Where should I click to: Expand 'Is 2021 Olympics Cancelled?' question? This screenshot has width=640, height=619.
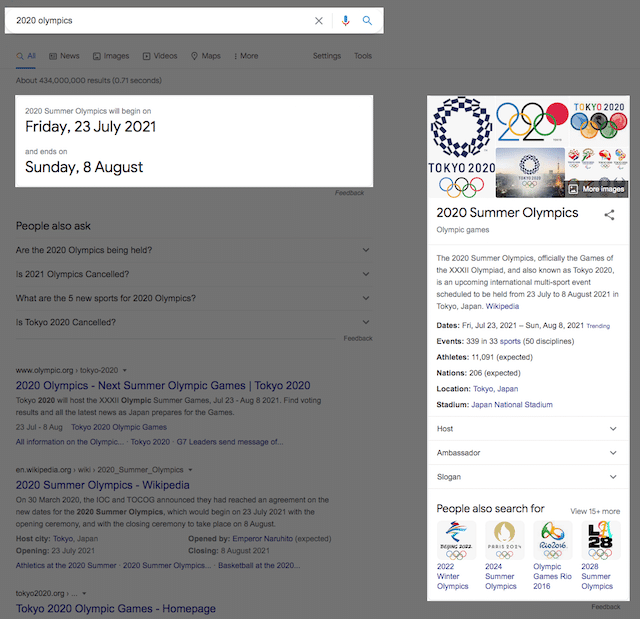click(x=194, y=274)
